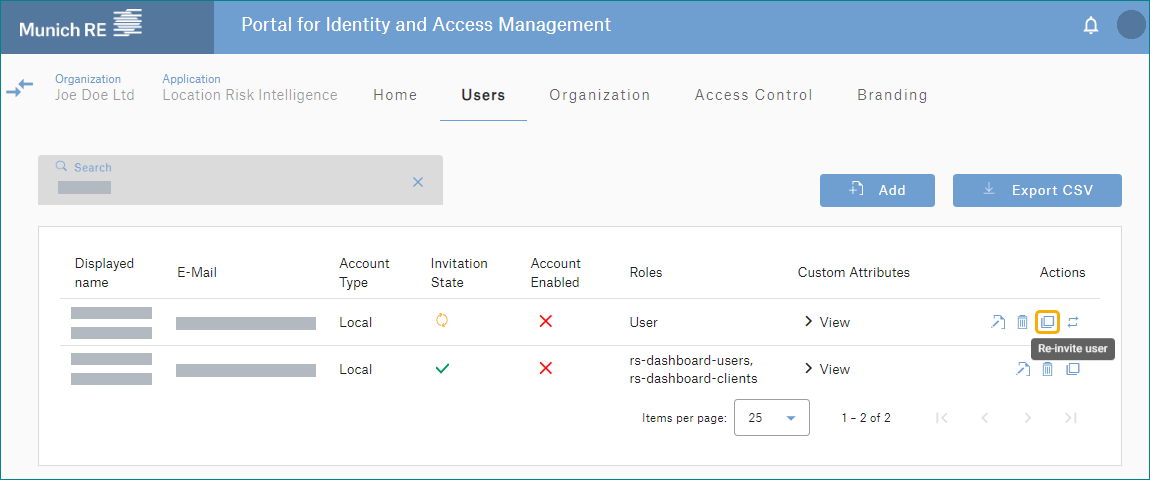1150x480 pixels.
Task: Click Joe Doe Ltd organization name
Action: [95, 95]
